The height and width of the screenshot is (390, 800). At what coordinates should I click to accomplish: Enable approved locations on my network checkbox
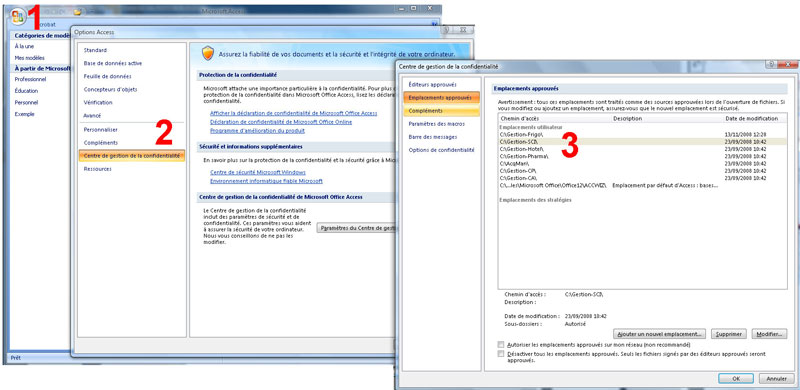point(501,345)
